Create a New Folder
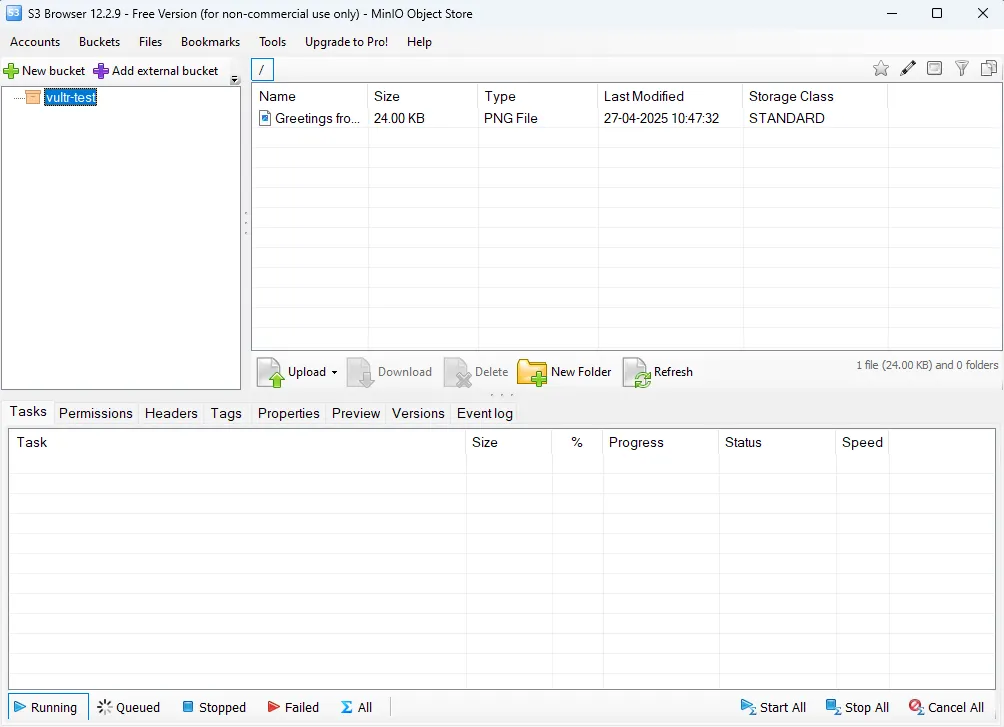Viewport: 1004px width, 727px height. [564, 372]
